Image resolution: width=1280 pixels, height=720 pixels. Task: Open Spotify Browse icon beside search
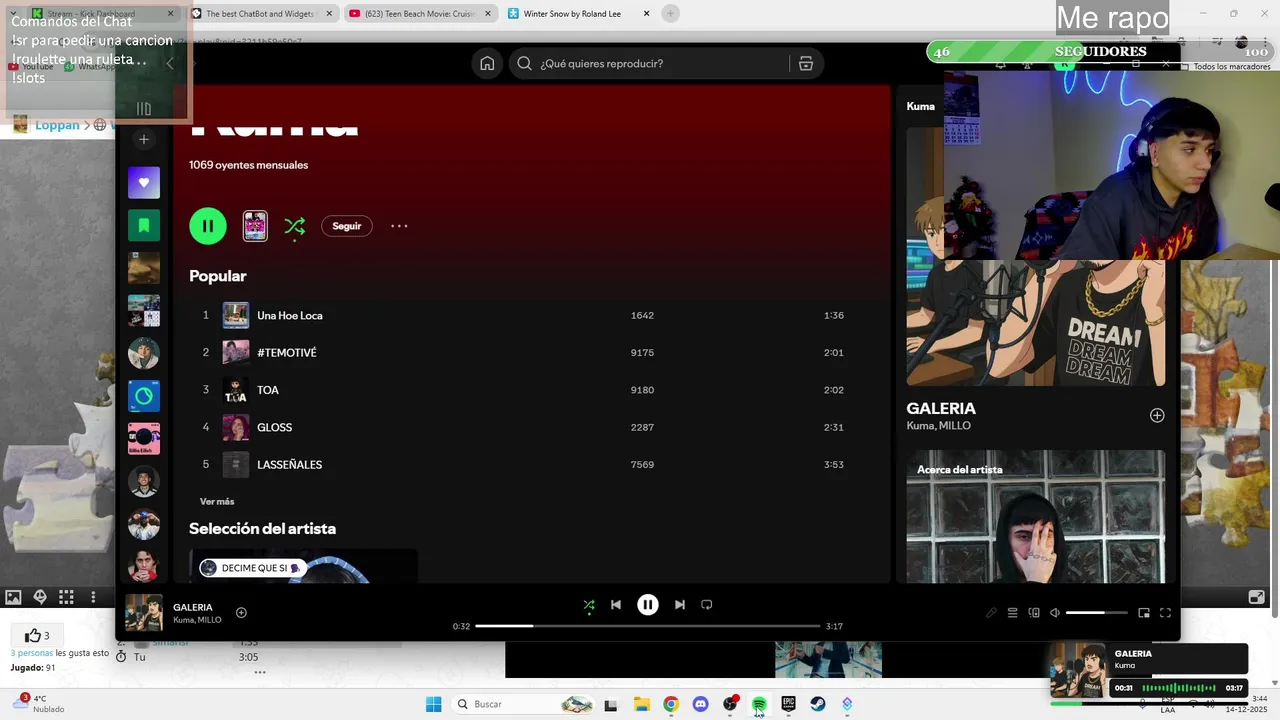point(805,63)
